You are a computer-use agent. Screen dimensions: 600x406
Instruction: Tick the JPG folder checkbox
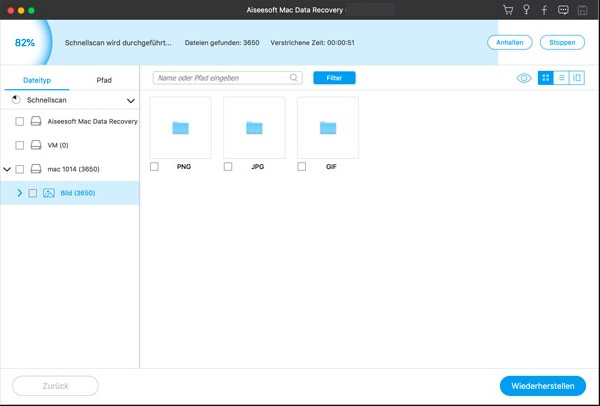pos(228,167)
